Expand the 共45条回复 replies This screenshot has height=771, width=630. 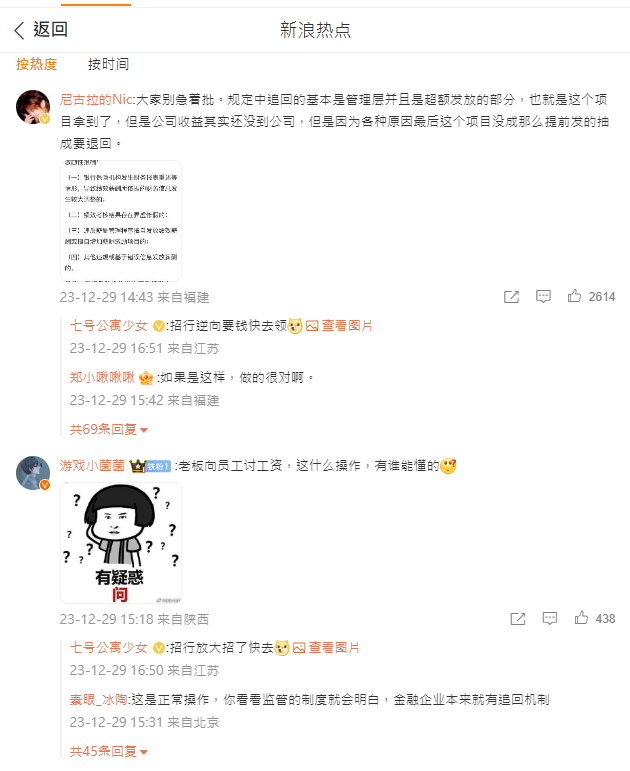(x=109, y=751)
